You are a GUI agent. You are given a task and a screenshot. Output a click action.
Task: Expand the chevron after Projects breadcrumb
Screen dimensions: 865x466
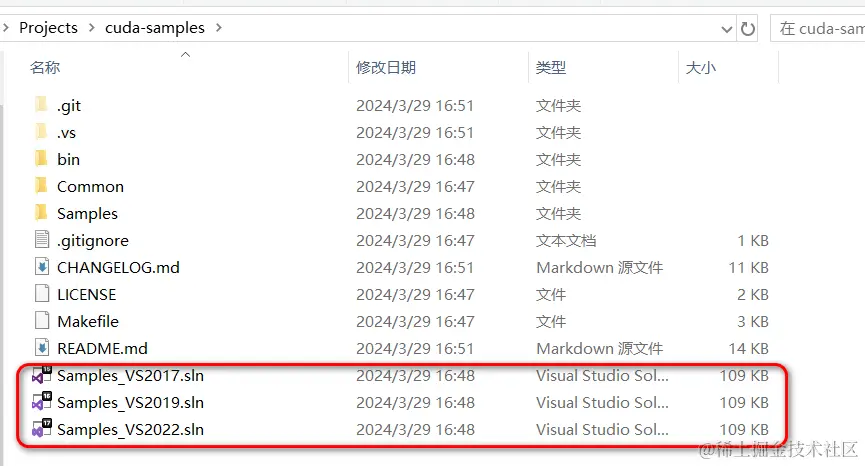tap(92, 28)
